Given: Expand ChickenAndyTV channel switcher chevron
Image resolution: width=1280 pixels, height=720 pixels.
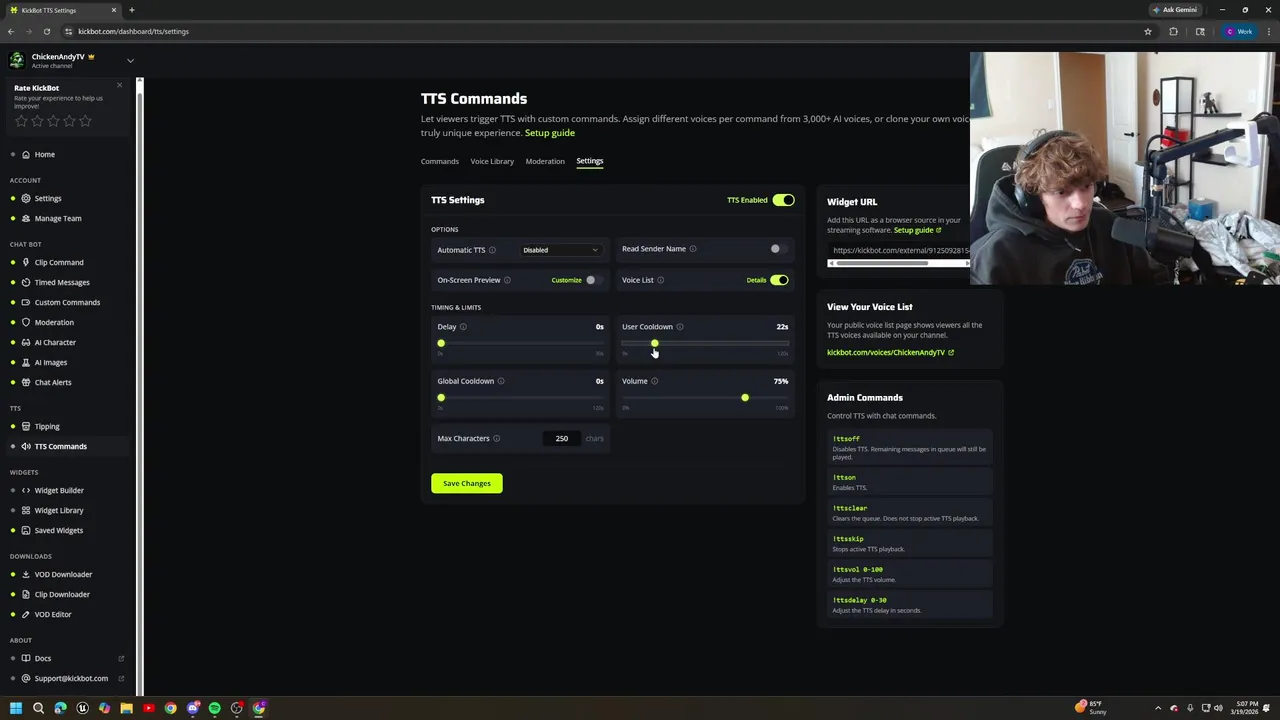Looking at the screenshot, I should 130,61.
